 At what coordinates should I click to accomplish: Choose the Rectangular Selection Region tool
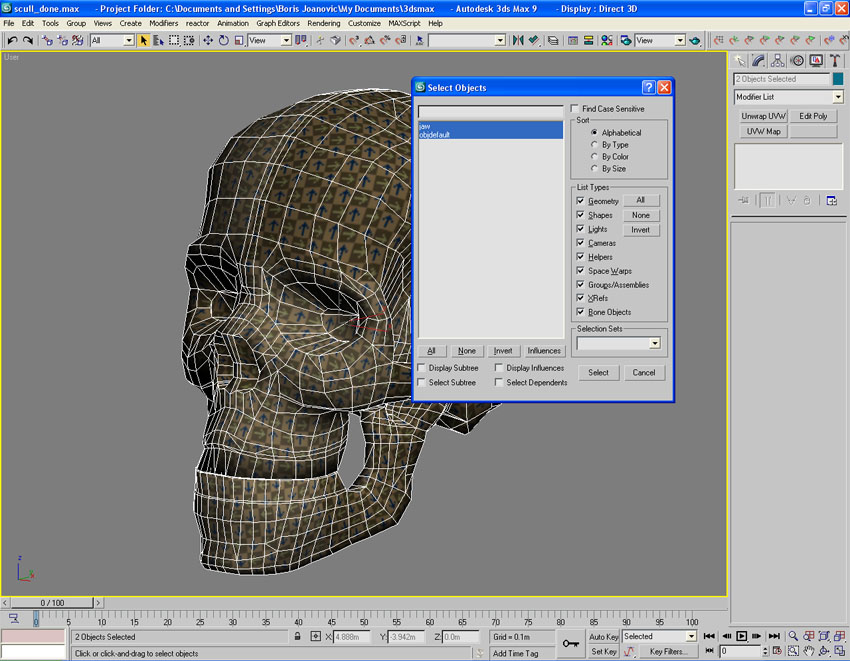click(x=173, y=40)
